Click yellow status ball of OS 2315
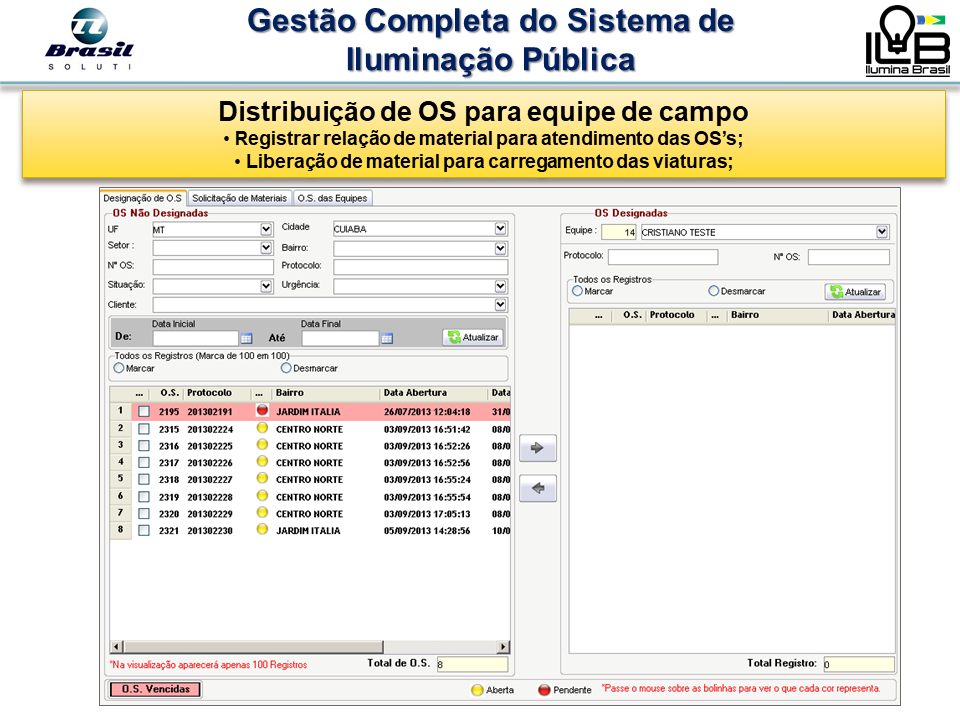 [263, 428]
